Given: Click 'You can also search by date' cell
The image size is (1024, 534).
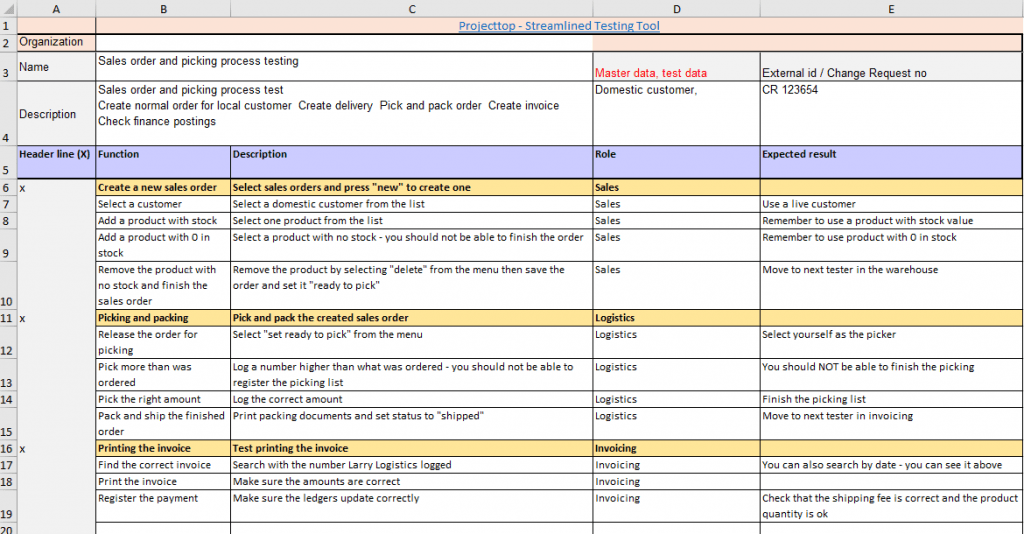Looking at the screenshot, I should pos(891,465).
